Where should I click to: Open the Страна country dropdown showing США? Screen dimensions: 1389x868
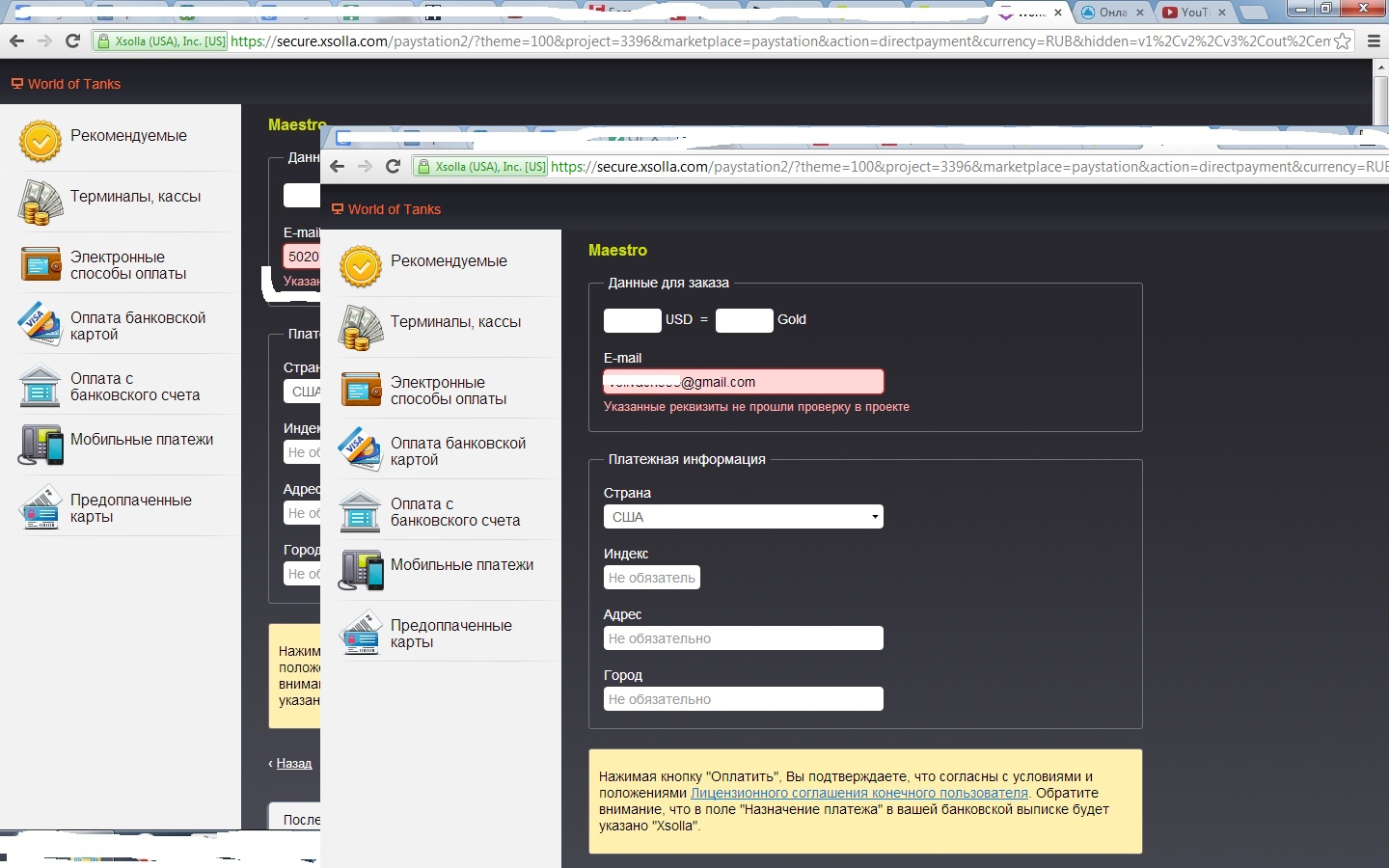744,517
